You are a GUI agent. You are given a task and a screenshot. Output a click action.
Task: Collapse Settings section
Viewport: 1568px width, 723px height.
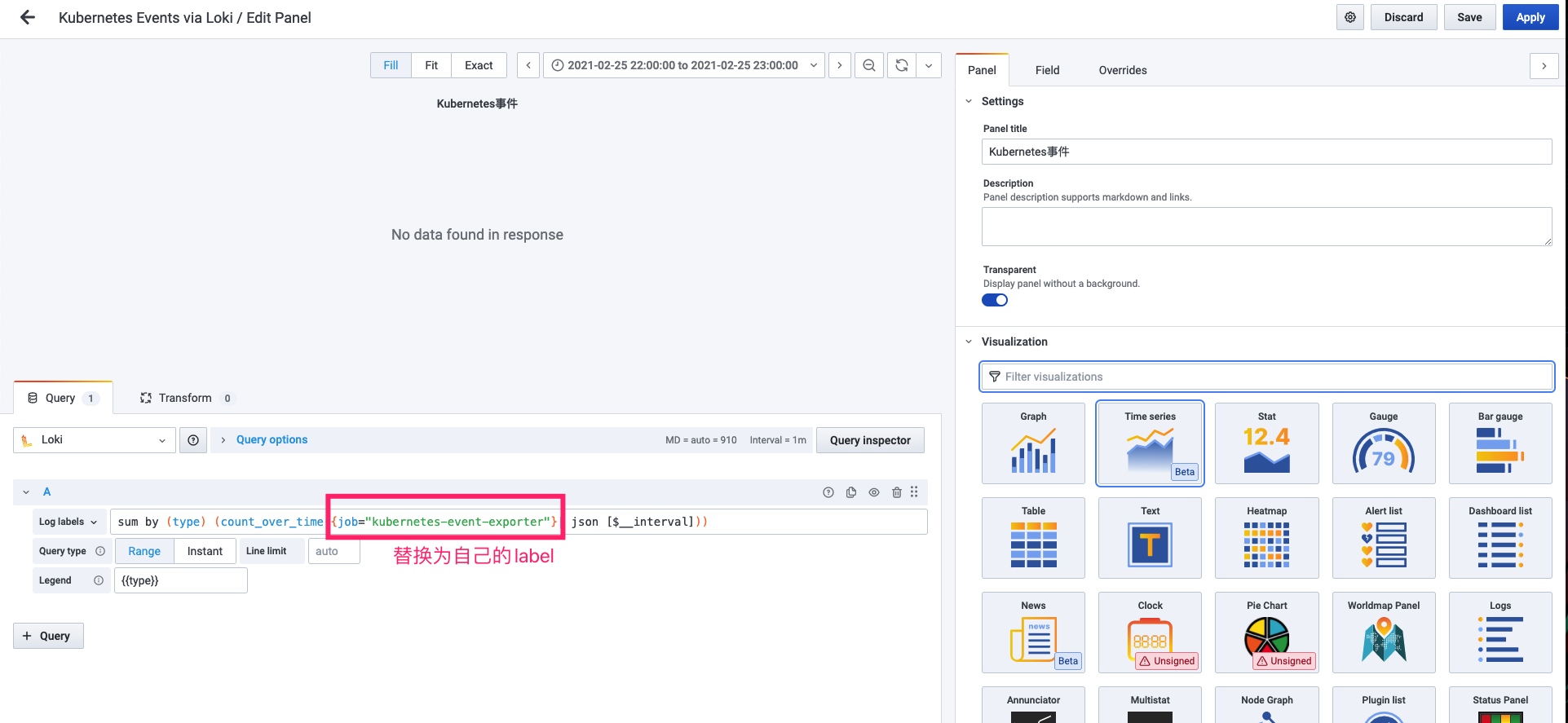point(969,101)
